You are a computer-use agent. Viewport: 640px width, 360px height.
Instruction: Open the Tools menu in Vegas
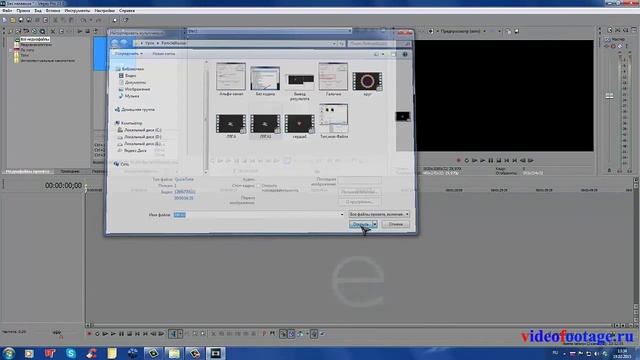point(77,11)
